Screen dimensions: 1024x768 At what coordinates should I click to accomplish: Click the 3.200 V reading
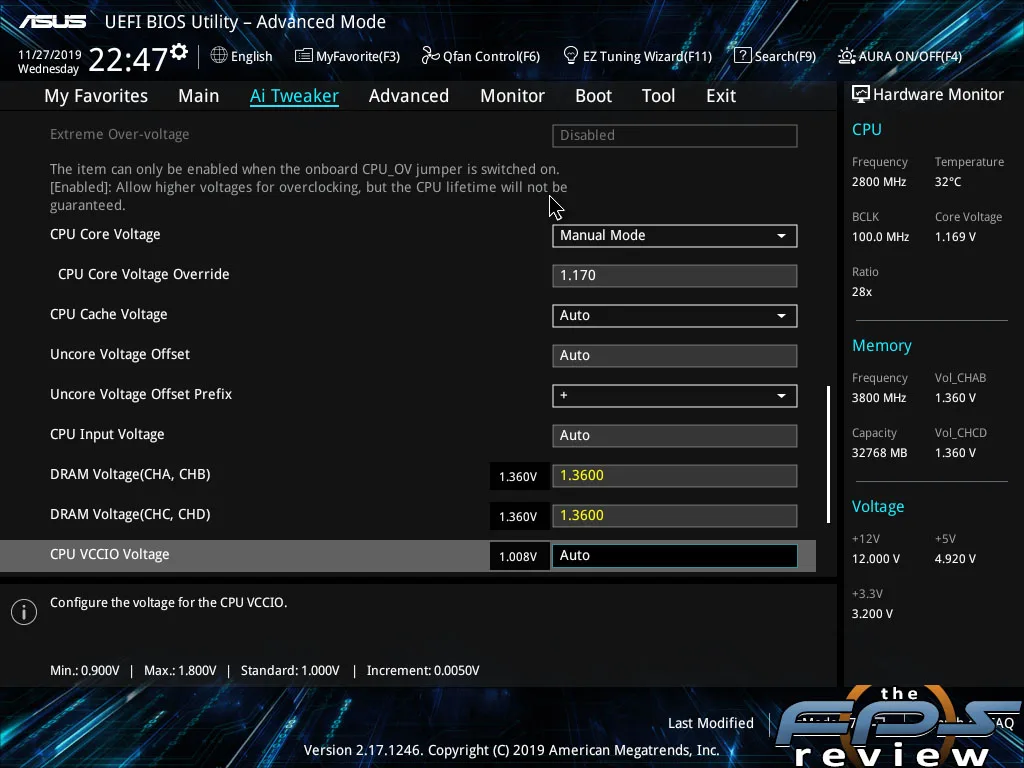(872, 614)
